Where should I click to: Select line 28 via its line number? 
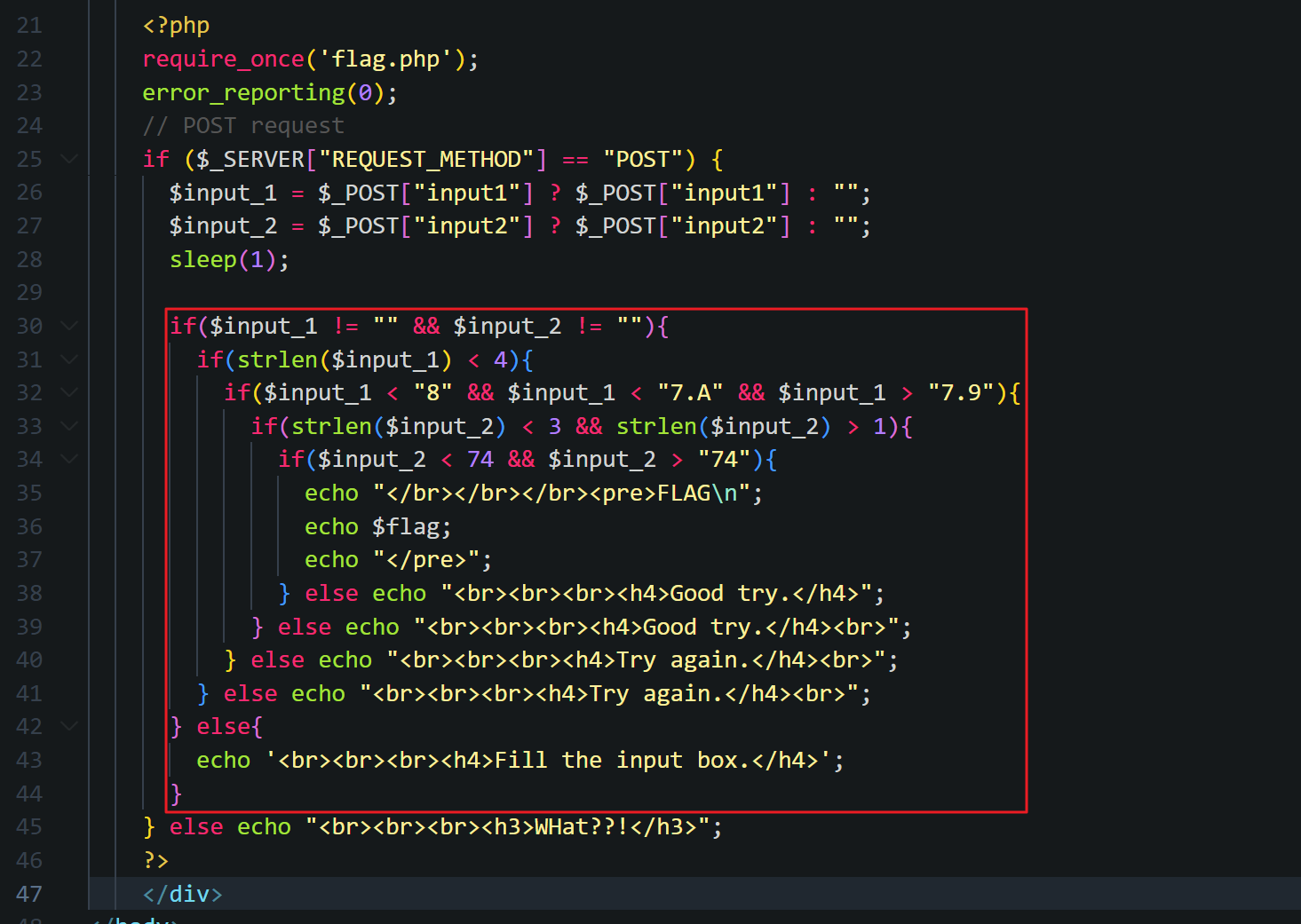click(29, 260)
